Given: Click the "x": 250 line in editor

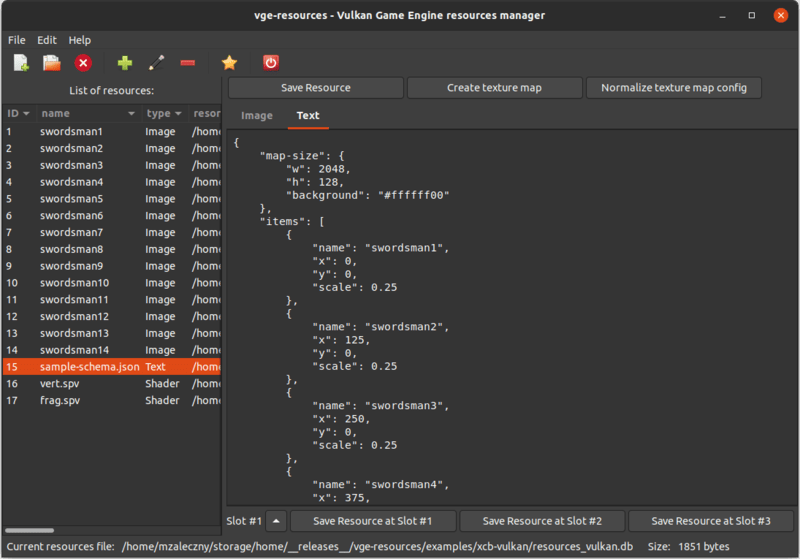Looking at the screenshot, I should pyautogui.click(x=341, y=419).
